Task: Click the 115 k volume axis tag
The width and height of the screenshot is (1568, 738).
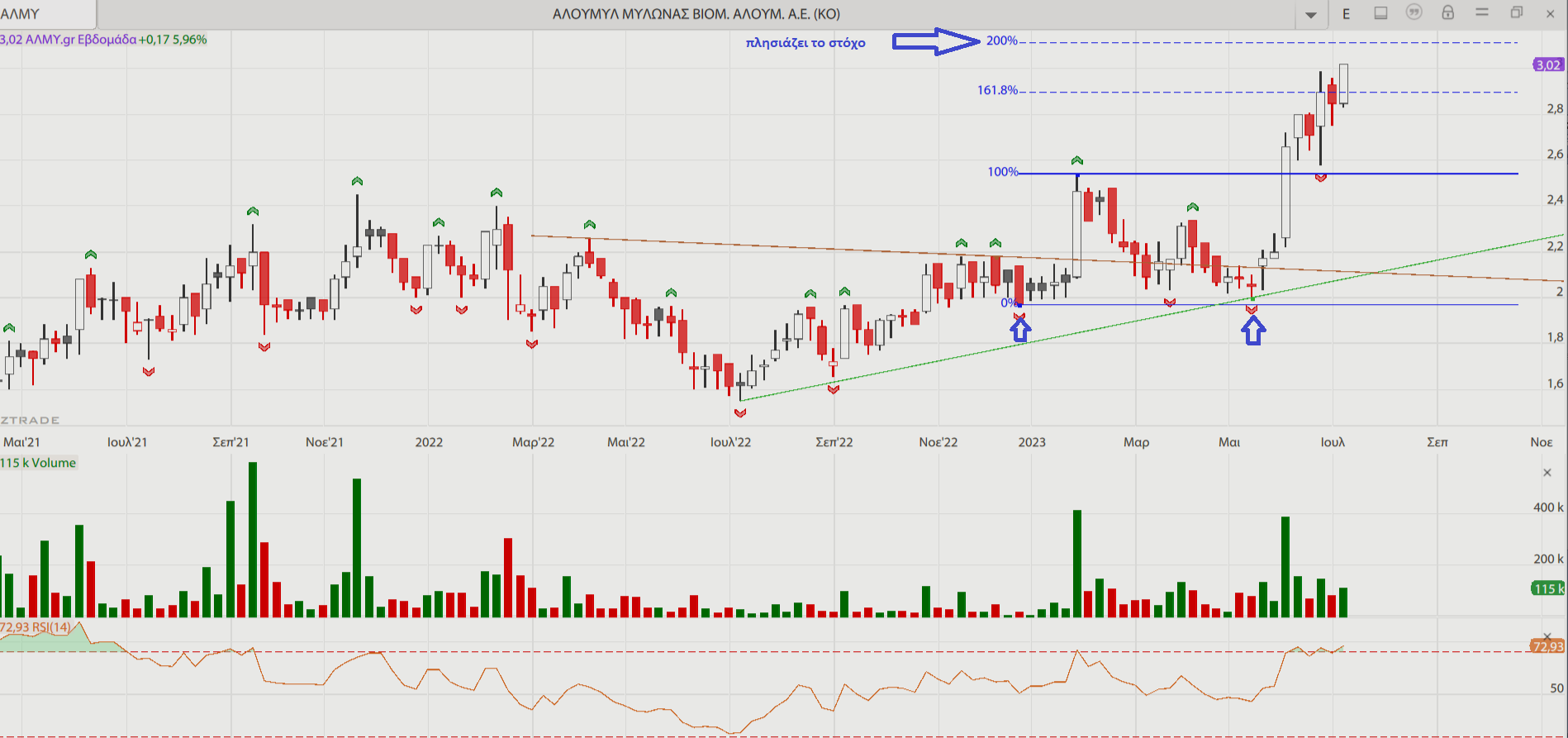Action: pyautogui.click(x=1548, y=588)
